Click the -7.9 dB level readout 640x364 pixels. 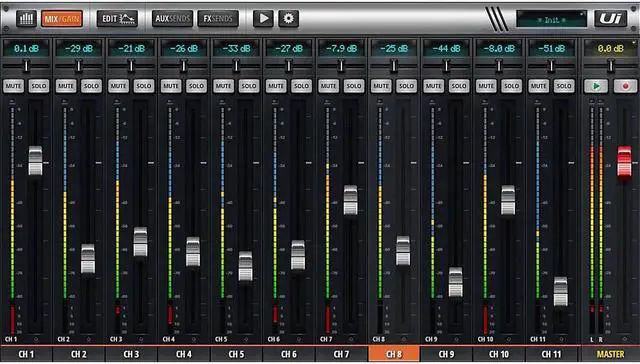(342, 49)
